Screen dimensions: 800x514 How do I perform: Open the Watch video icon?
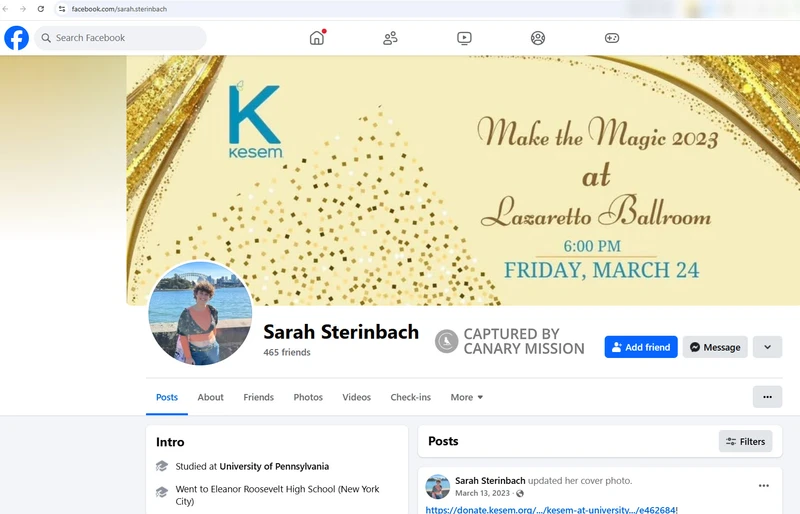tap(464, 38)
